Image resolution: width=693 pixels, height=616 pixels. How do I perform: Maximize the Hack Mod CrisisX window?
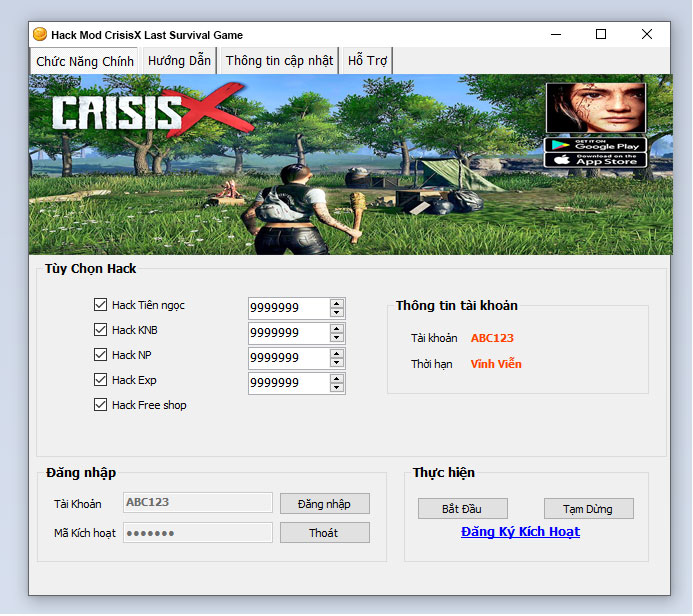coord(601,34)
